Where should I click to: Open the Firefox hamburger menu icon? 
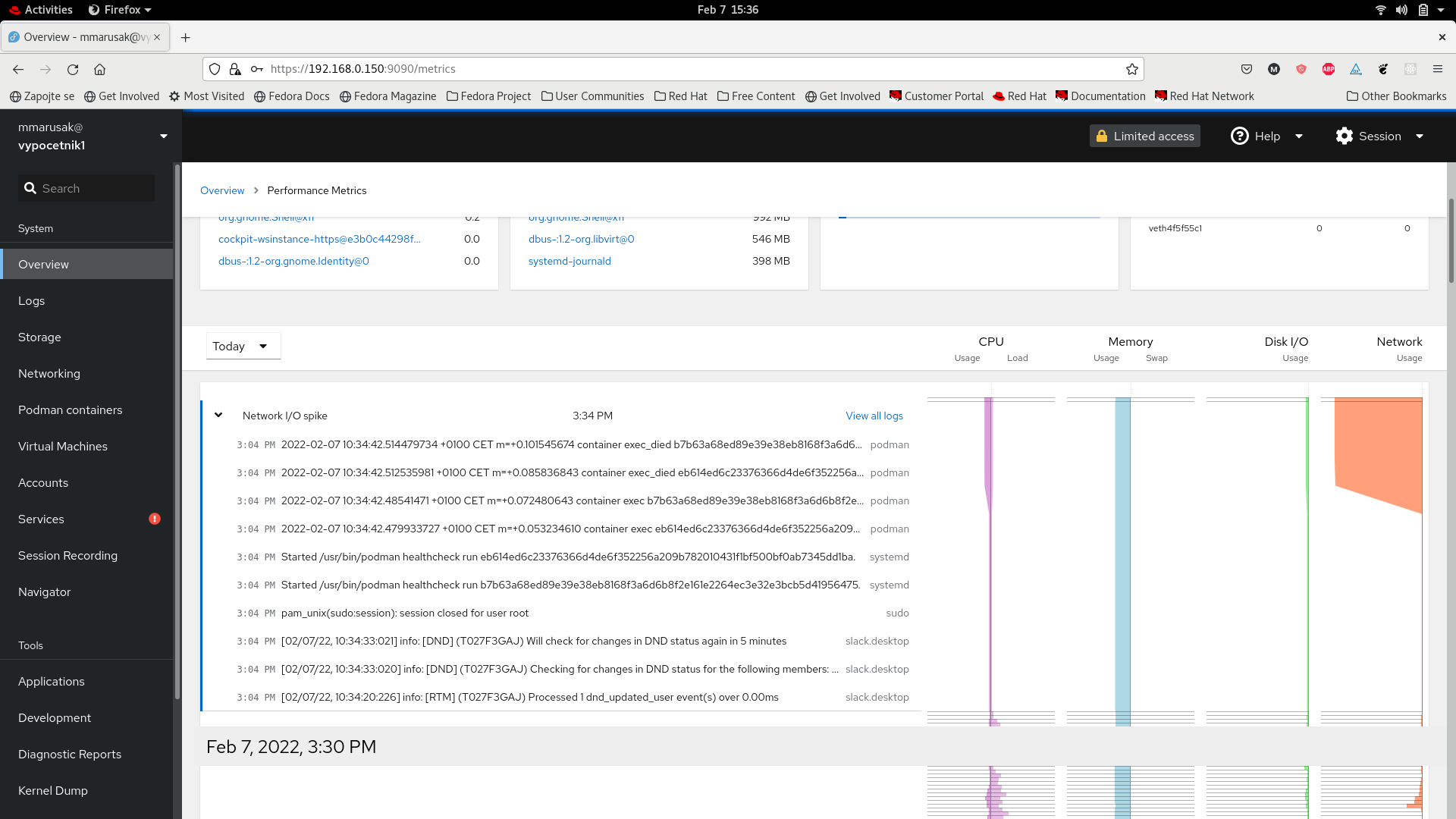tap(1438, 68)
